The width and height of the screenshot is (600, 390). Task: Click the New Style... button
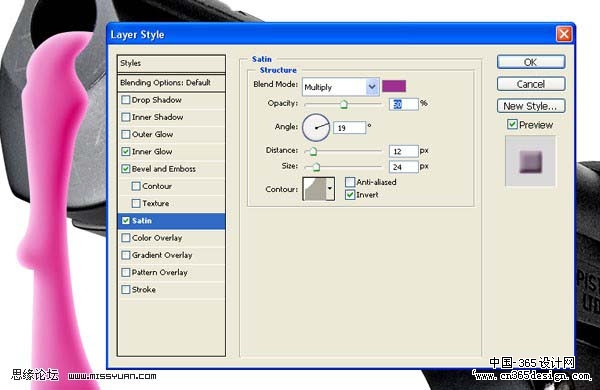531,106
